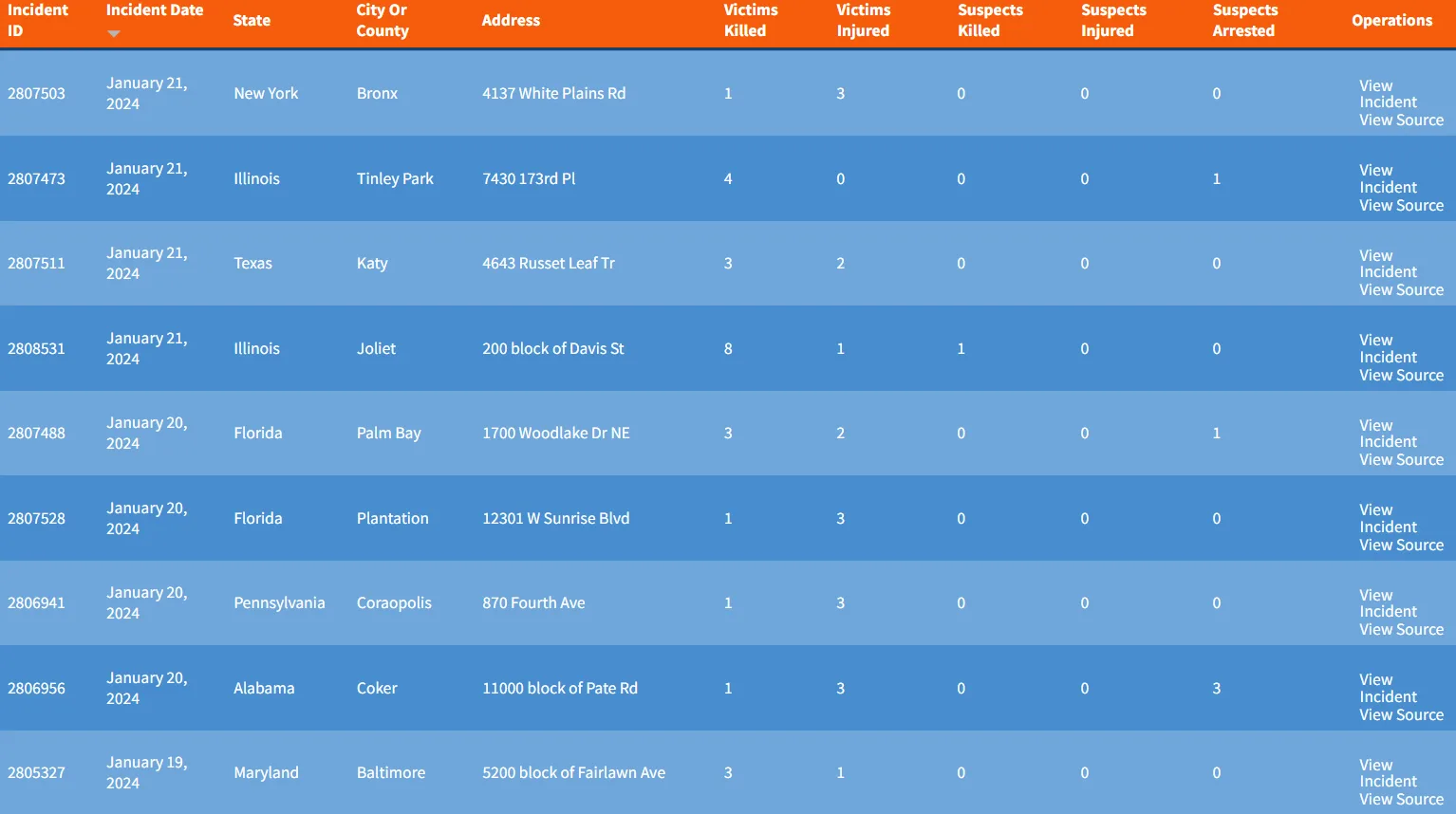Sort by Address column header
The width and height of the screenshot is (1456, 814).
point(511,20)
